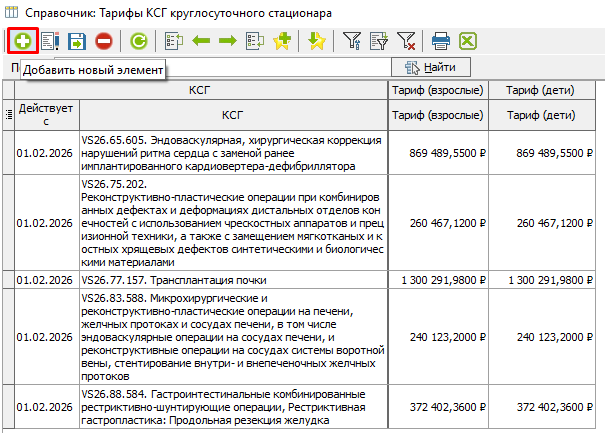The width and height of the screenshot is (605, 433).
Task: Click the lower 'Тариф (дети)' column header
Action: click(541, 115)
